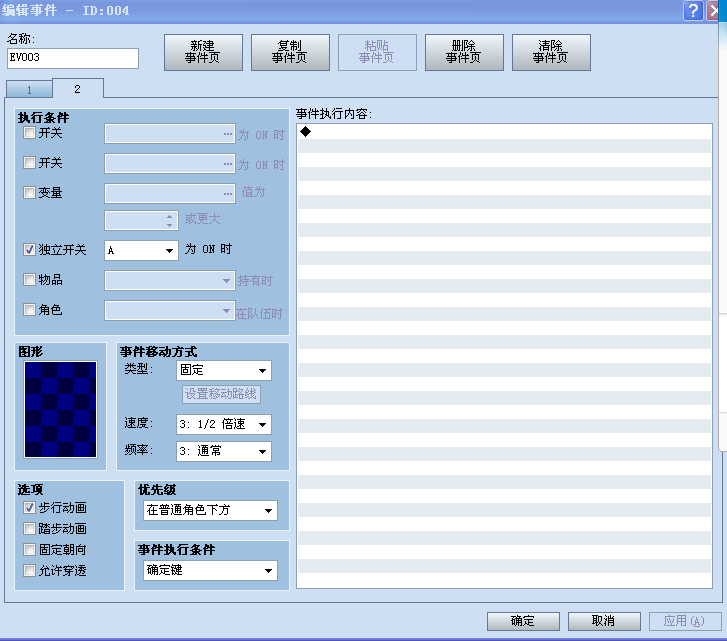Click the blue checkered 图形 graphic box

(x=61, y=410)
